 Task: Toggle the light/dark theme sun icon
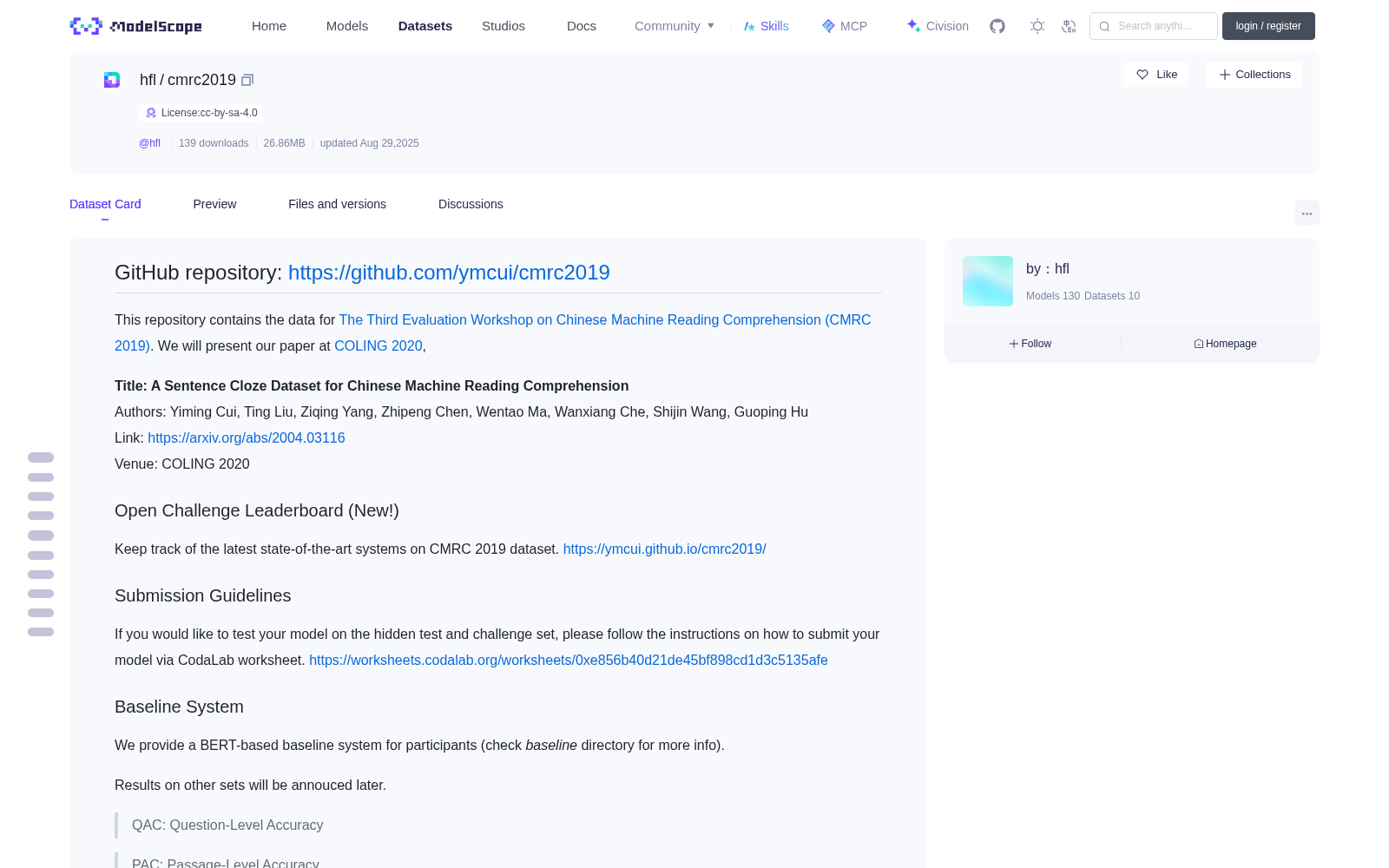(1037, 26)
